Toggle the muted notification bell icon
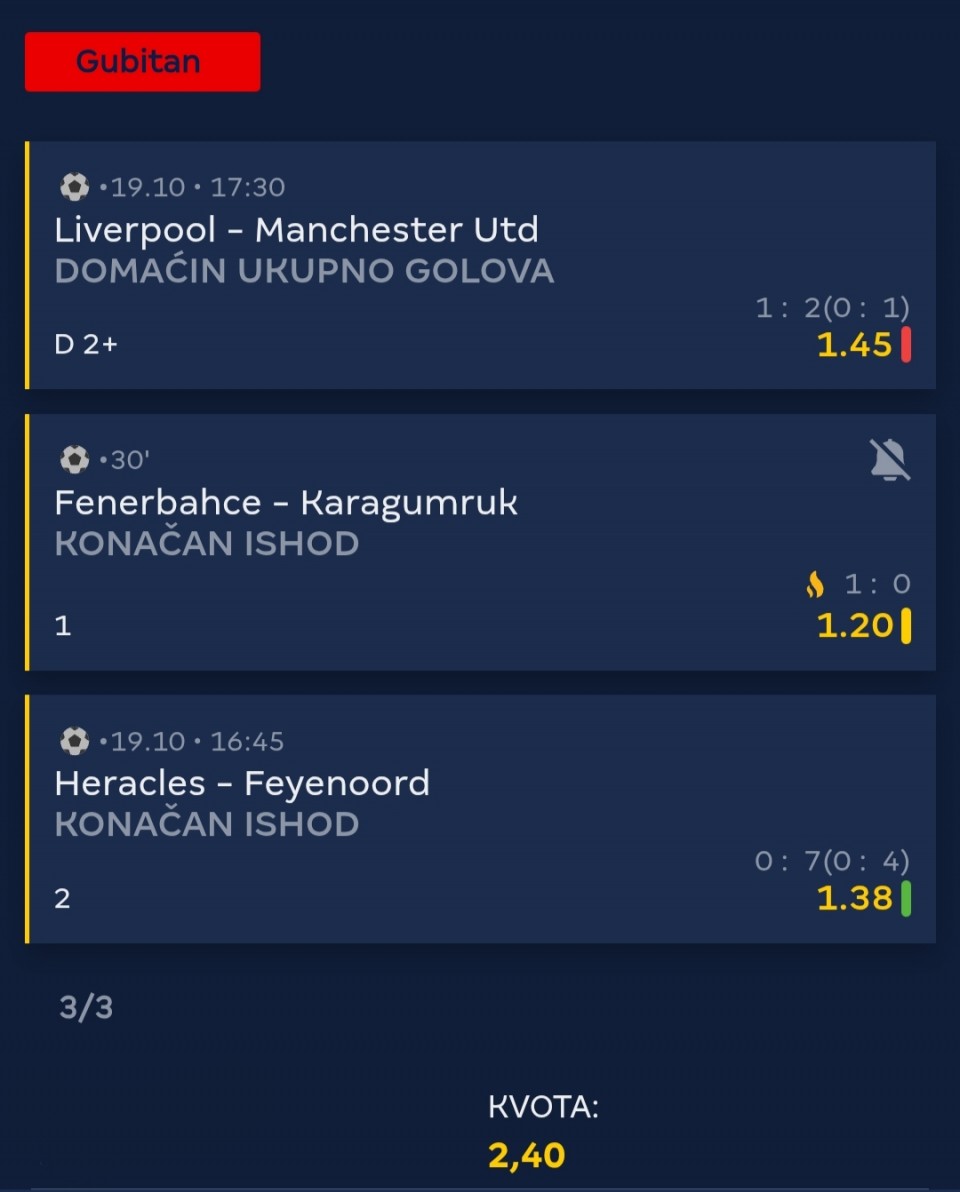 coord(889,460)
